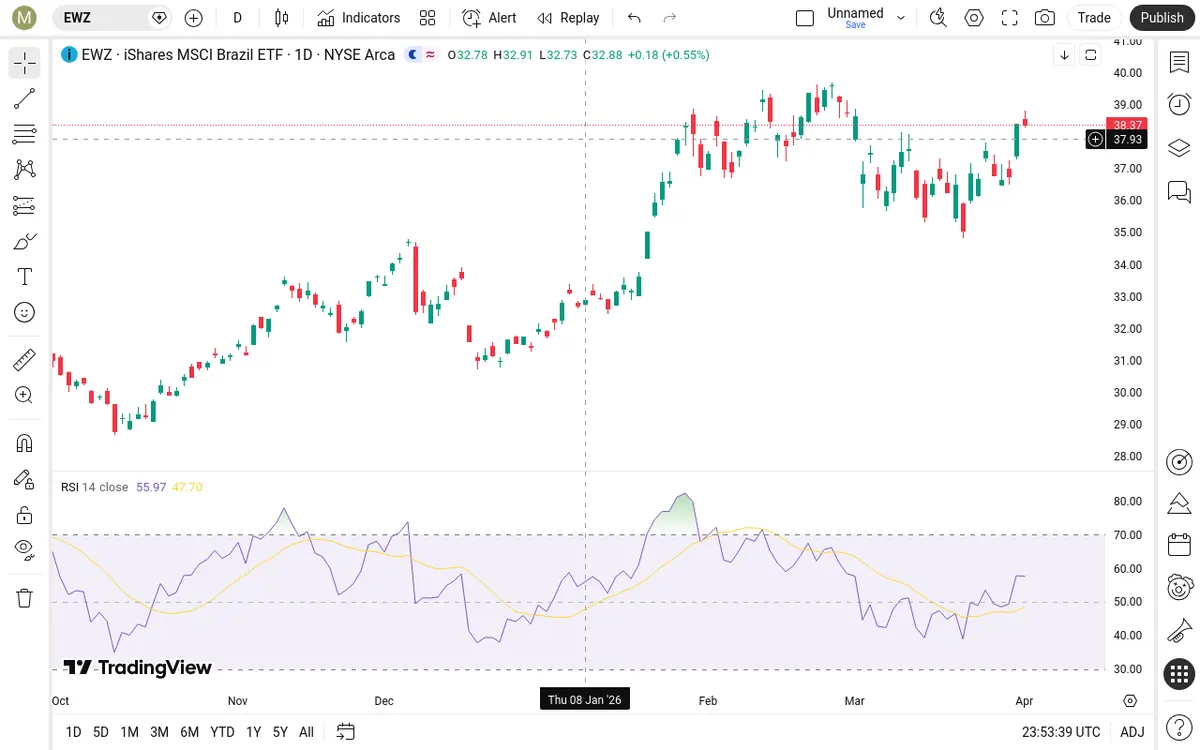This screenshot has height=750, width=1200.
Task: Open the object tree layers panel
Action: [x=1179, y=148]
